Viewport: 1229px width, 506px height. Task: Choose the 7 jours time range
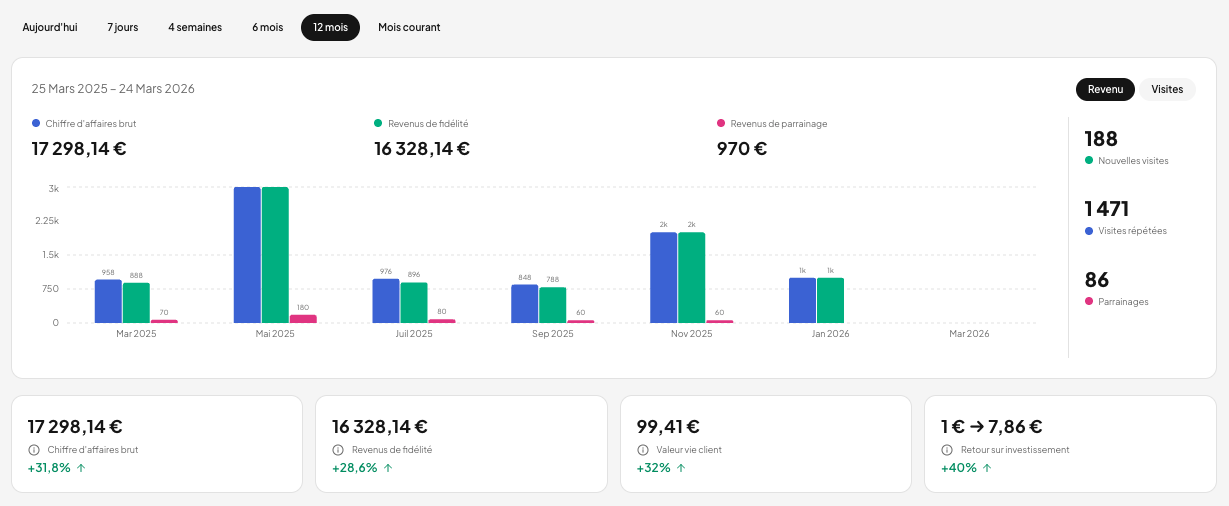[123, 27]
